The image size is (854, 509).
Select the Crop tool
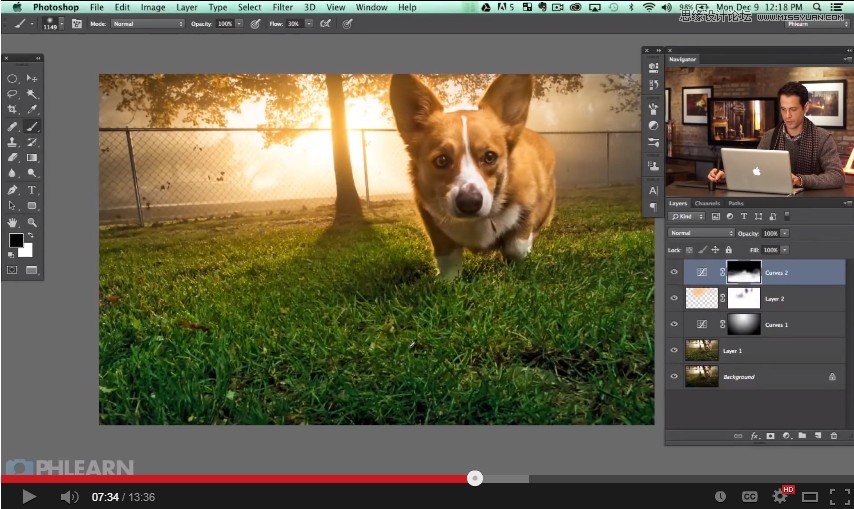pyautogui.click(x=12, y=109)
